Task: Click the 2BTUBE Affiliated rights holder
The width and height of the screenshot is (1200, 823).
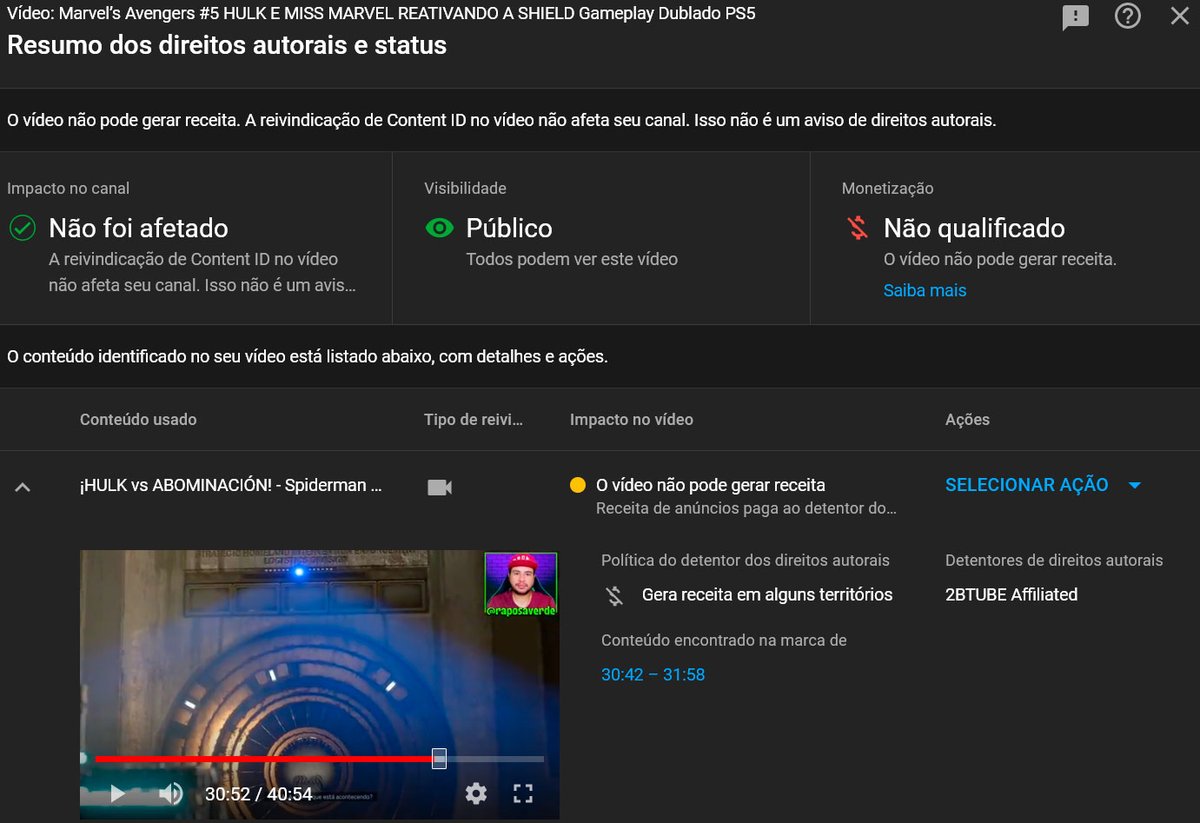Action: [1011, 594]
